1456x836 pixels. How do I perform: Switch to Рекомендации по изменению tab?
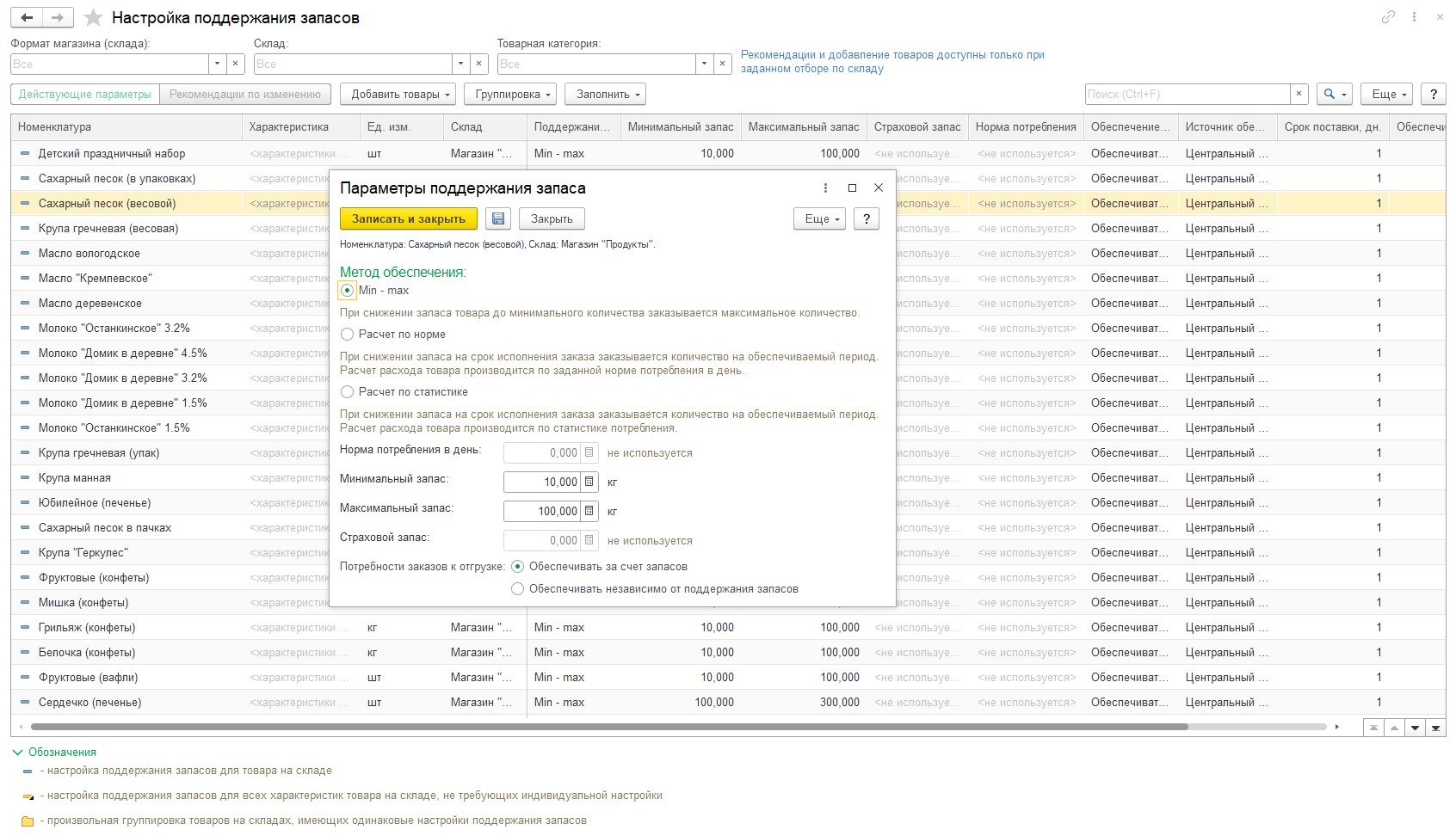tap(244, 95)
